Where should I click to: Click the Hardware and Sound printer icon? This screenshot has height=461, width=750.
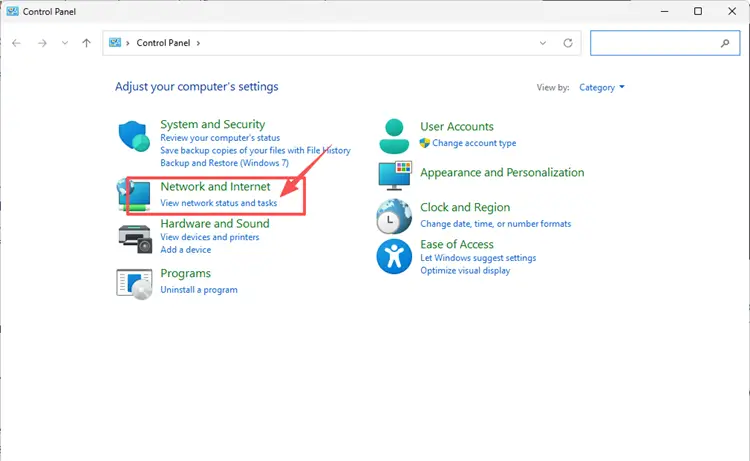tap(134, 238)
